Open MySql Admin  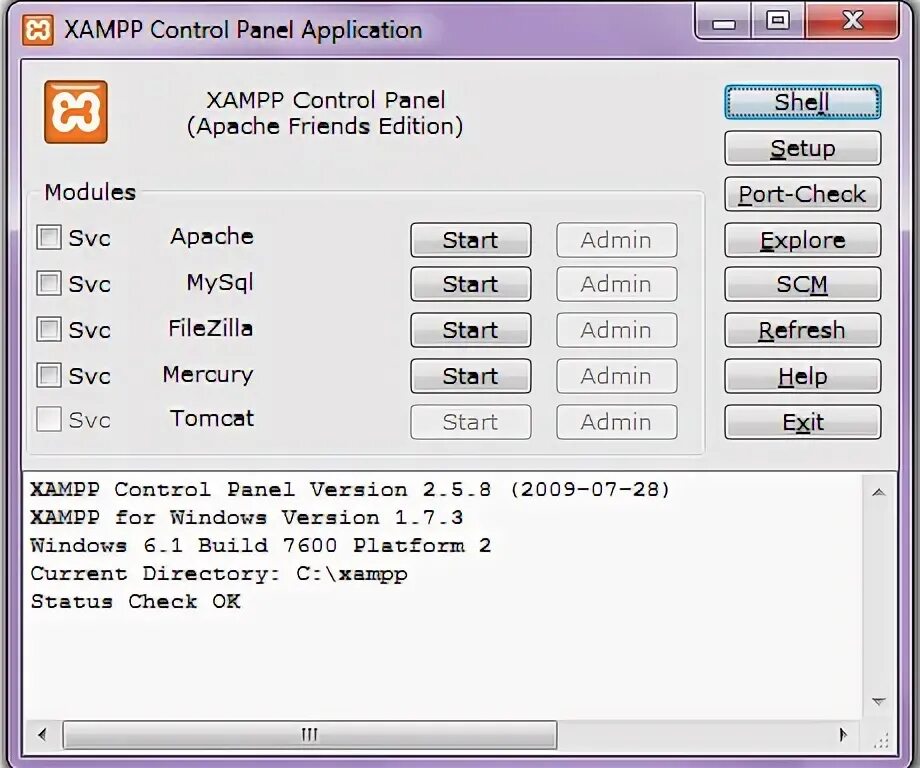[x=617, y=284]
